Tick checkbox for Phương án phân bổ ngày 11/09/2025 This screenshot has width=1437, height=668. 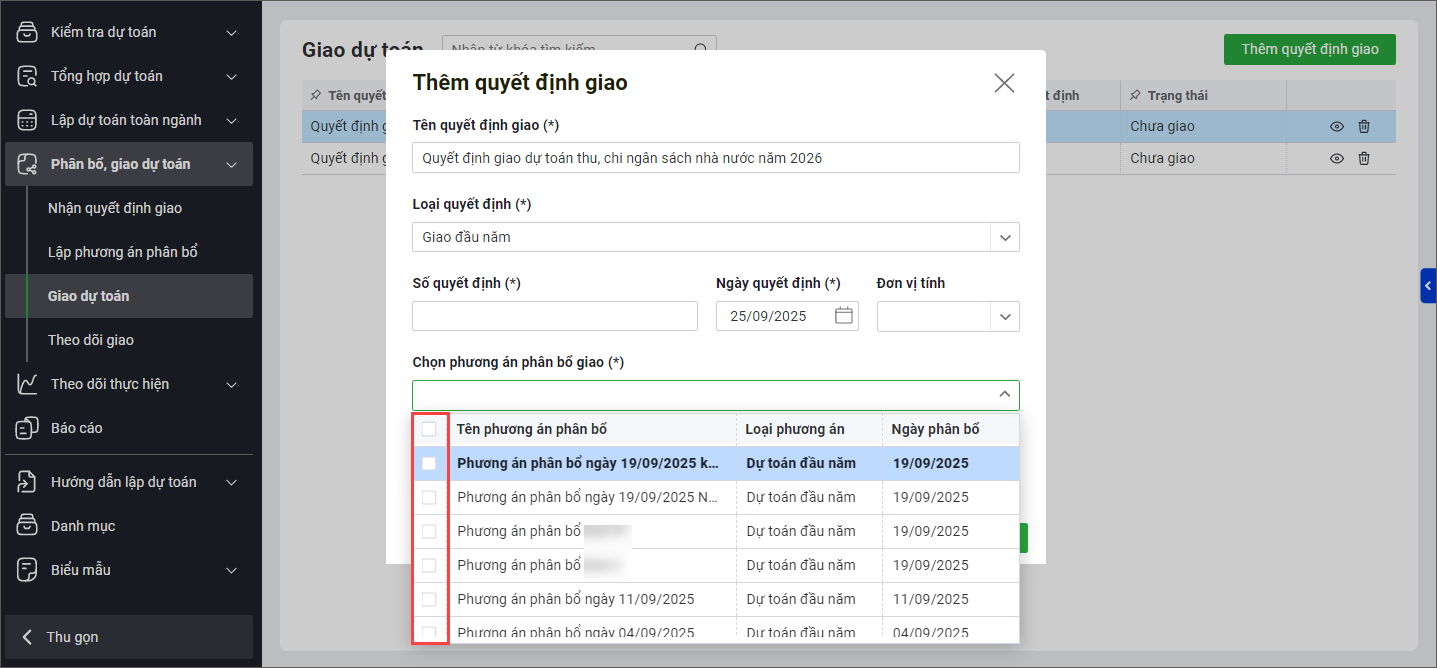(429, 599)
